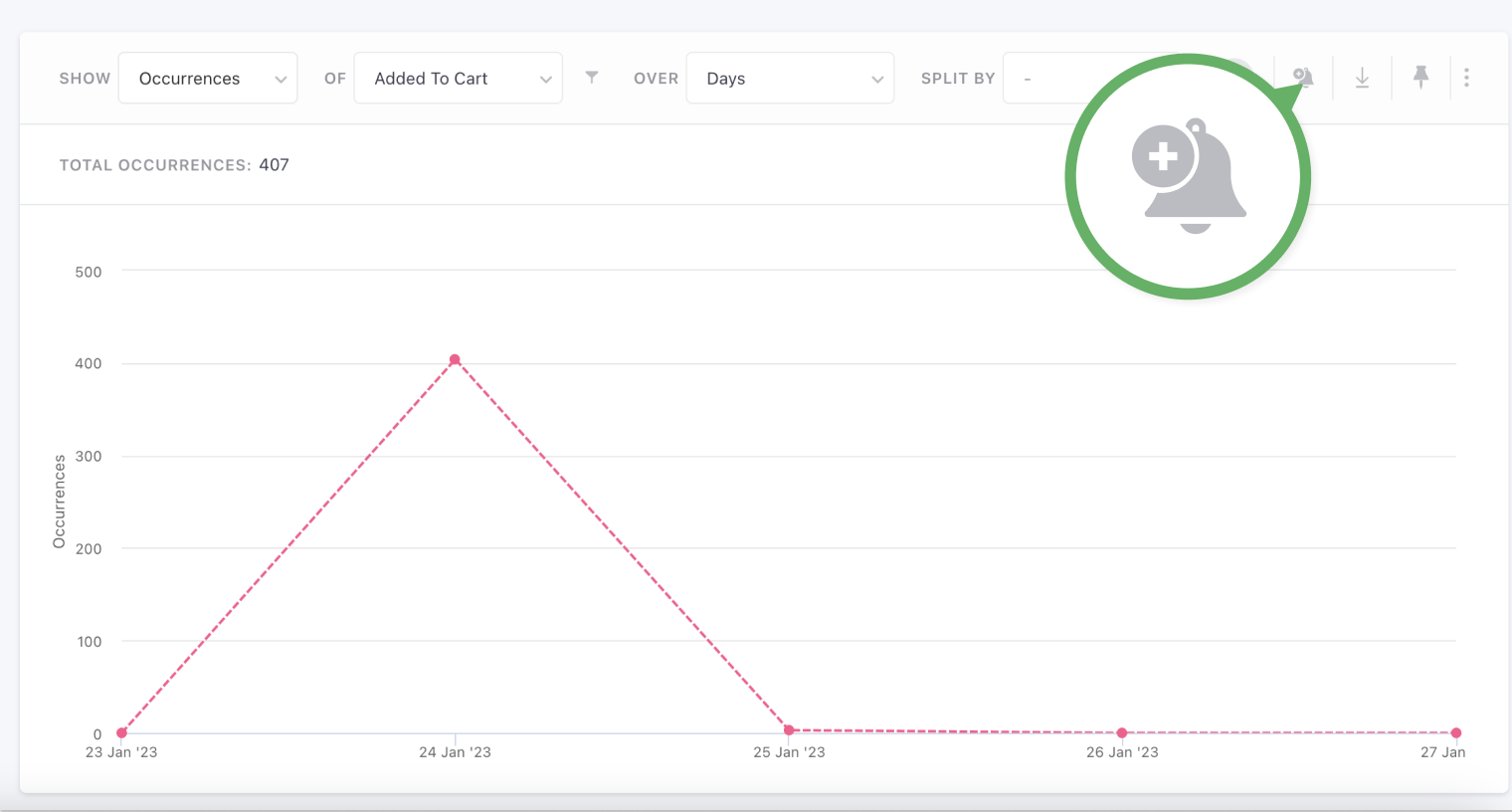Select the 26 Jan data point
The image size is (1512, 812).
1122,733
